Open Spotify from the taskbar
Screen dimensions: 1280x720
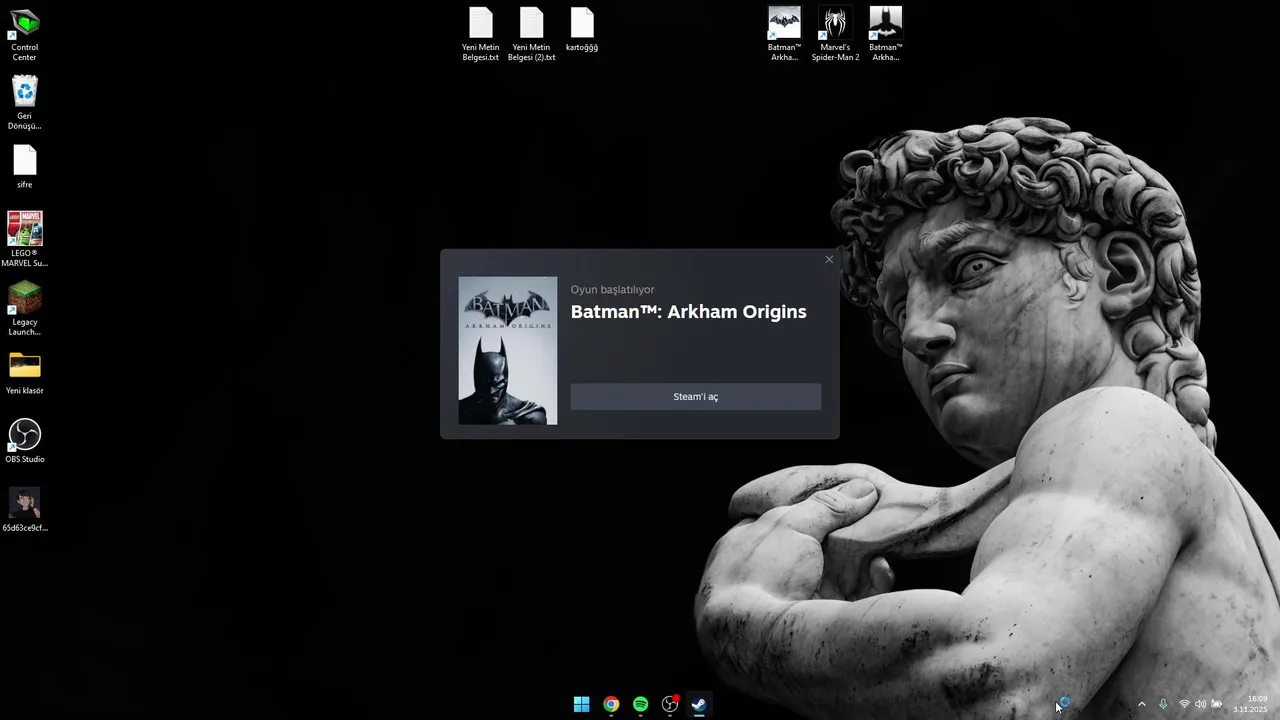pos(640,704)
